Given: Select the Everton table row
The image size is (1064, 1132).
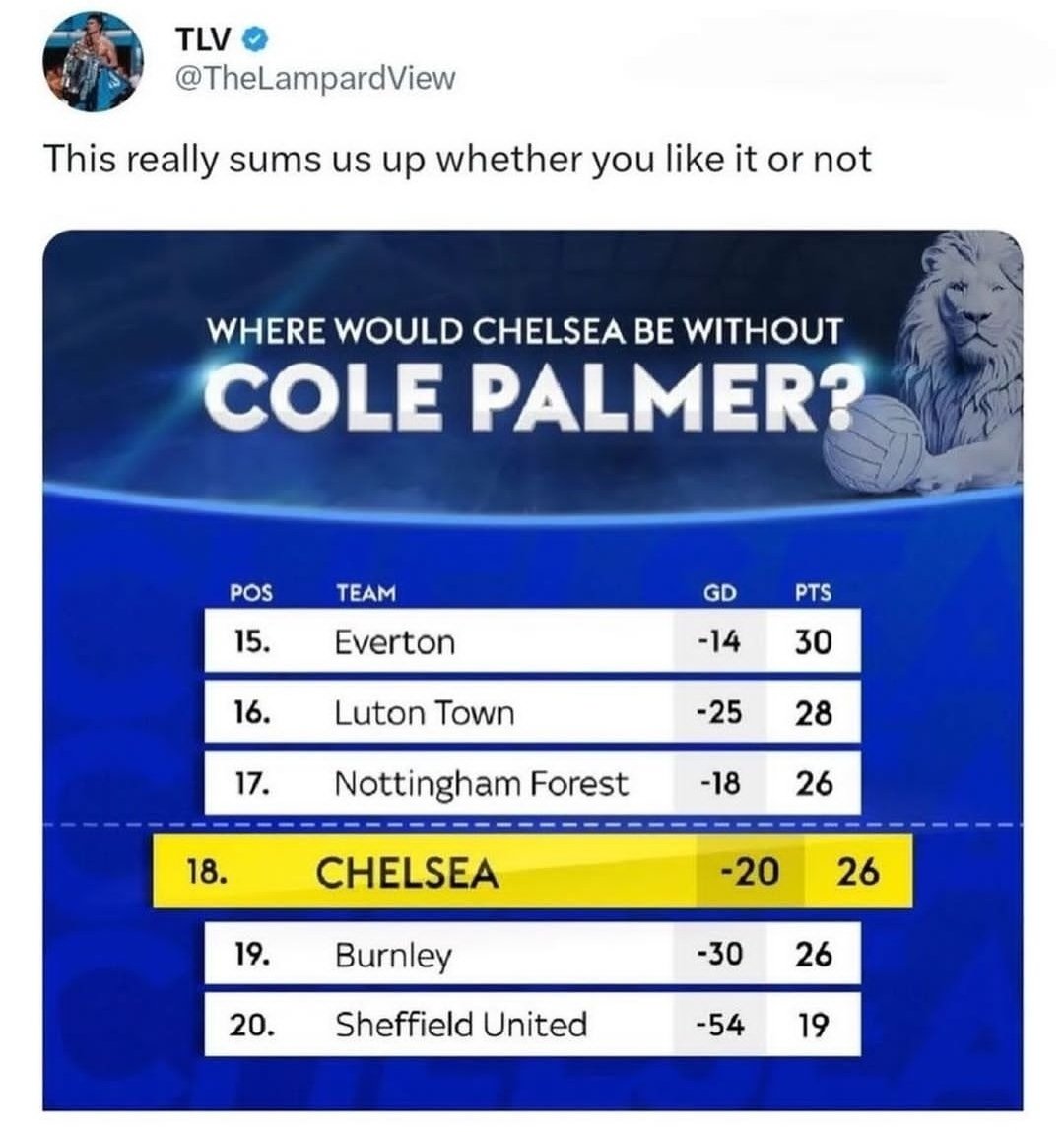Looking at the screenshot, I should pos(533,641).
